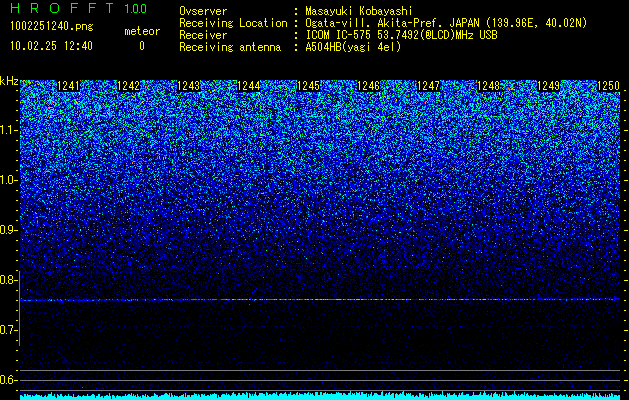
Task: Select the filename 1002251240.png
Action: (52, 26)
